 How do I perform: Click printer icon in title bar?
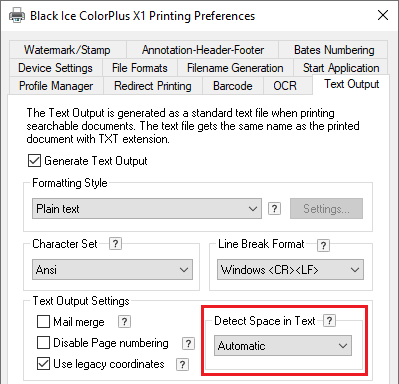[17, 15]
